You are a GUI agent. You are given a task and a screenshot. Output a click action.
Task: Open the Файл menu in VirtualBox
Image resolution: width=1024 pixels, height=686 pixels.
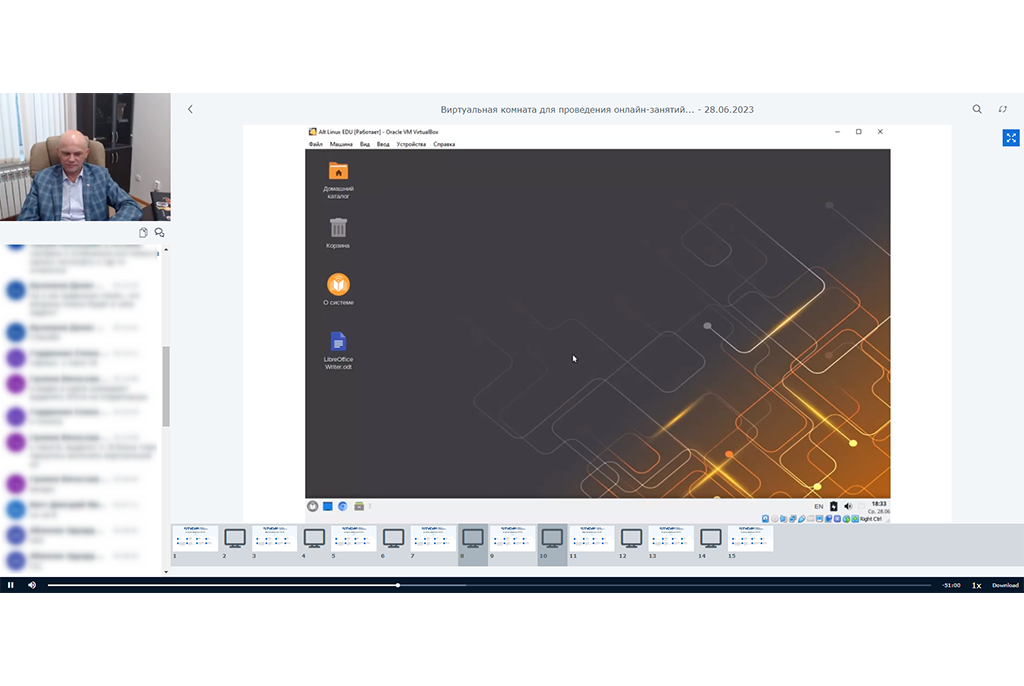(x=316, y=144)
